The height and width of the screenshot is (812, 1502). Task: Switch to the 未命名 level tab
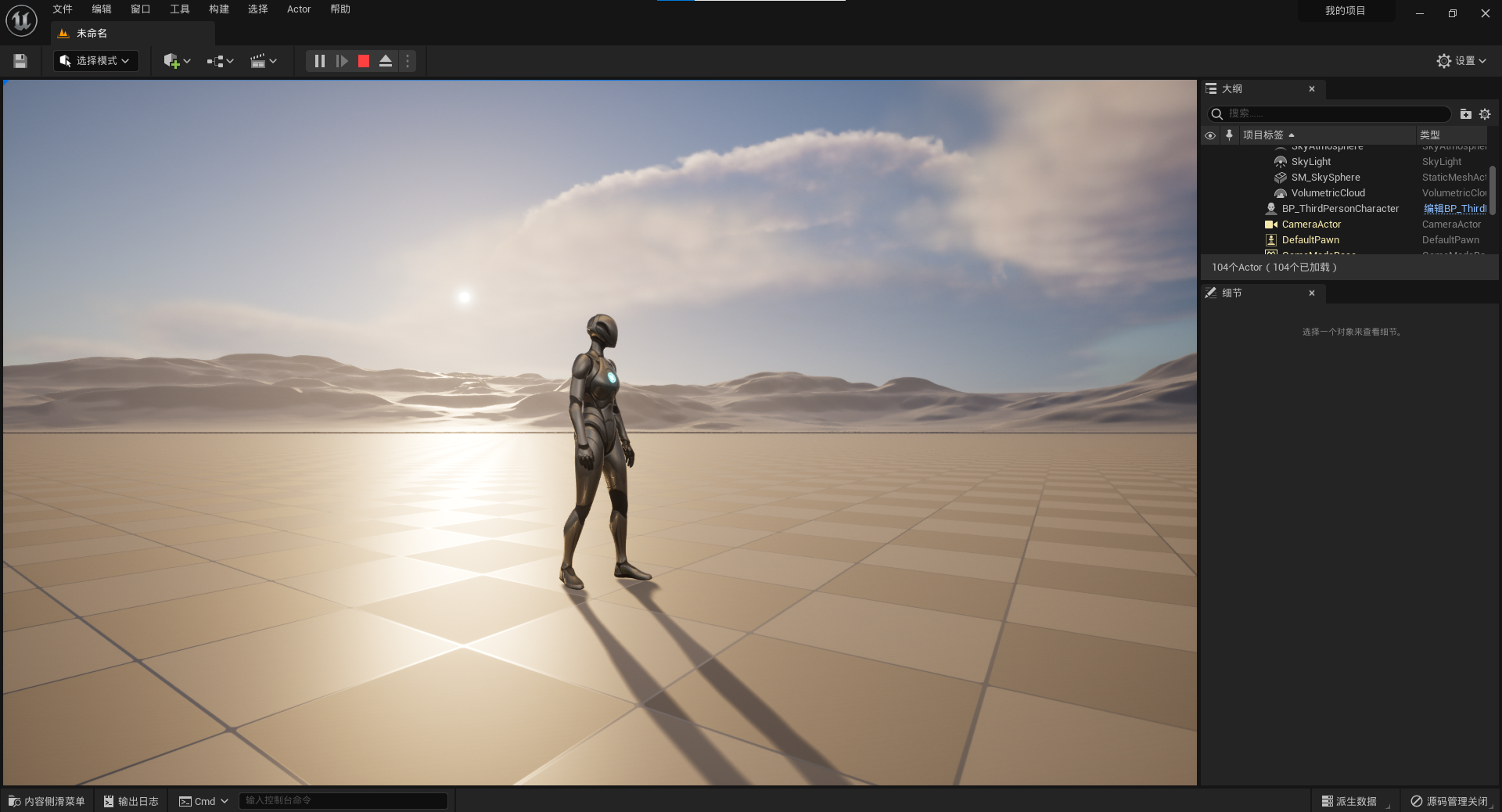pyautogui.click(x=133, y=33)
